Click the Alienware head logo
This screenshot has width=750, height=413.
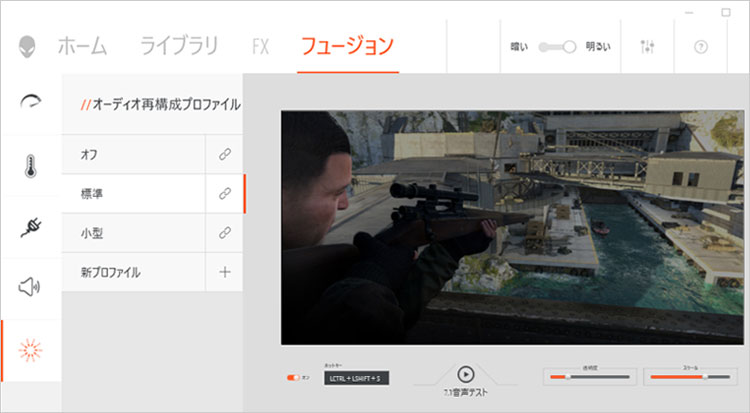tap(28, 46)
